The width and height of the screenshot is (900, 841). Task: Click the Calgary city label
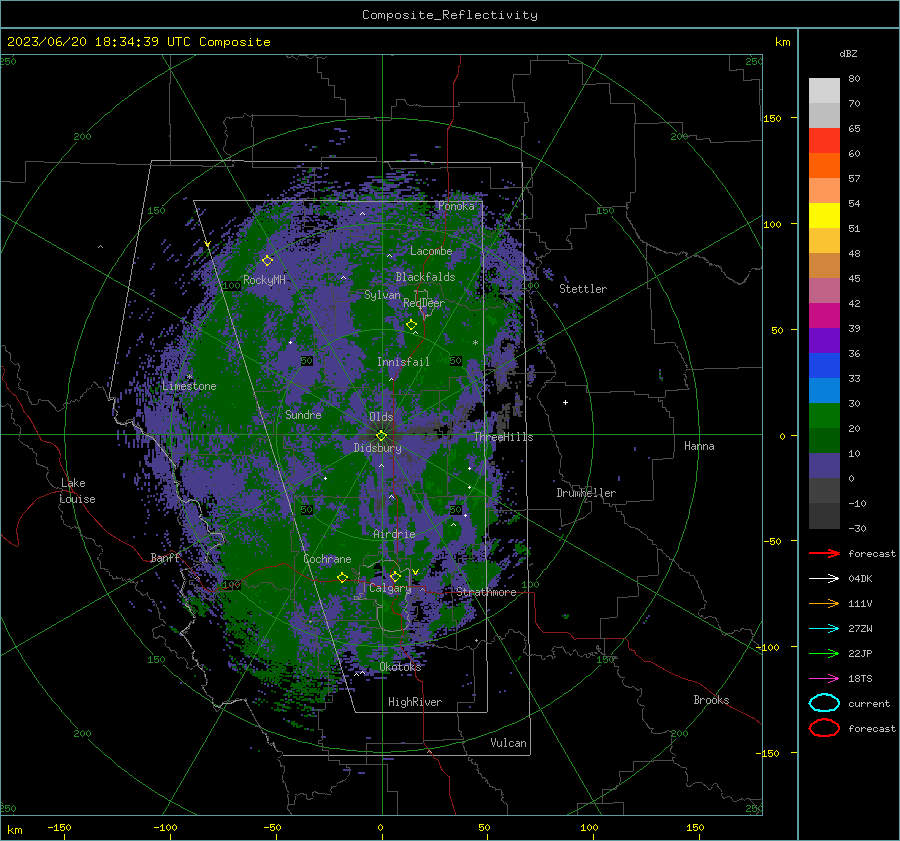coord(390,588)
